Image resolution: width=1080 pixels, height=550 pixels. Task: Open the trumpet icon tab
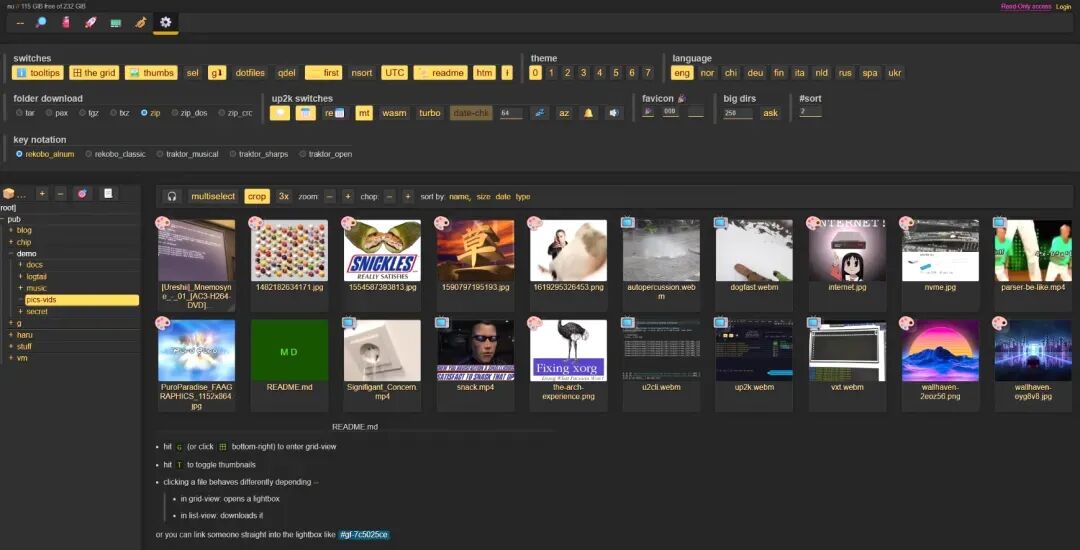click(x=141, y=23)
